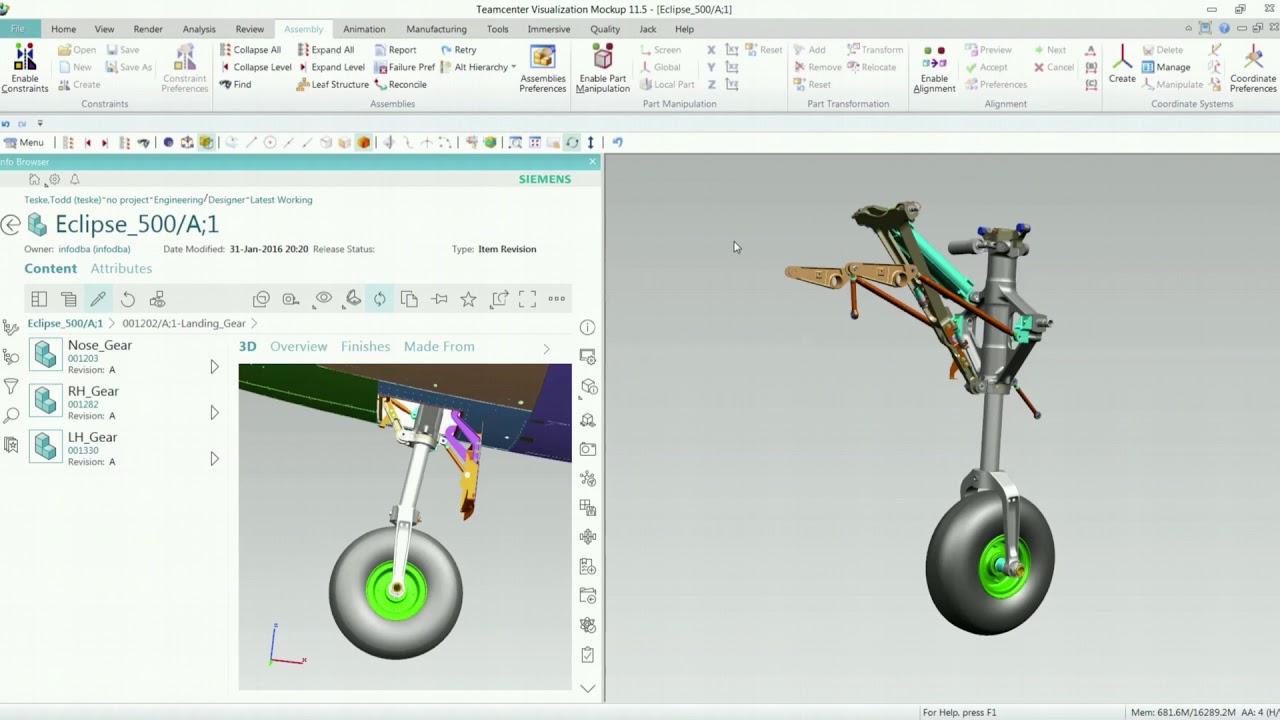This screenshot has height=720, width=1280.
Task: Close the Info Browser panel
Action: (x=592, y=161)
